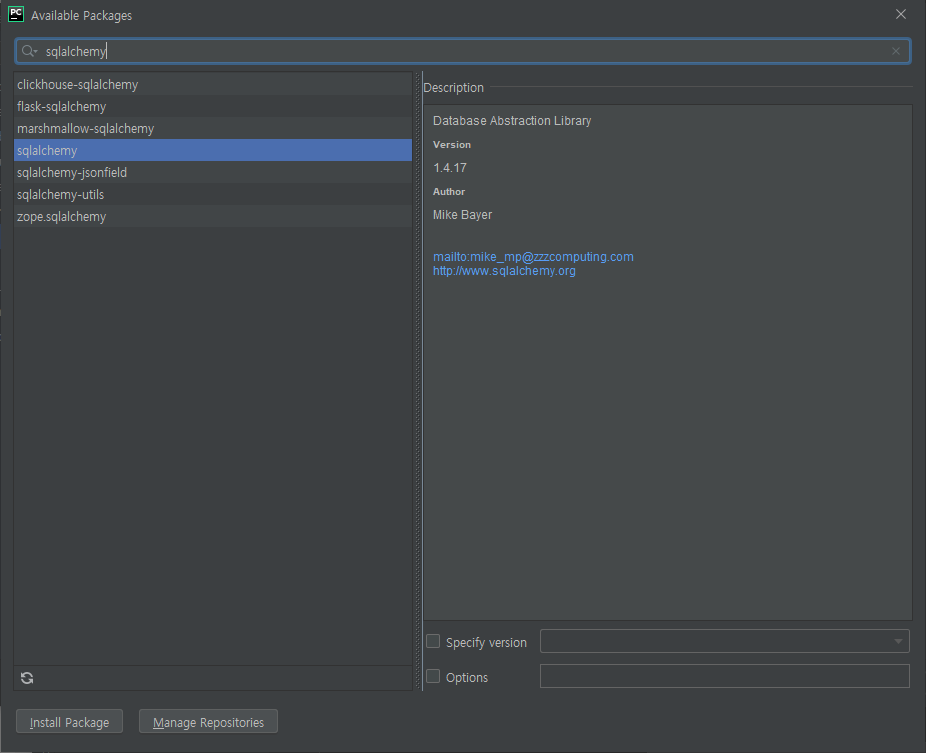Screen dimensions: 926x753
Task: Select sqlalchemy-jsonfield in the package list
Action: pos(213,172)
